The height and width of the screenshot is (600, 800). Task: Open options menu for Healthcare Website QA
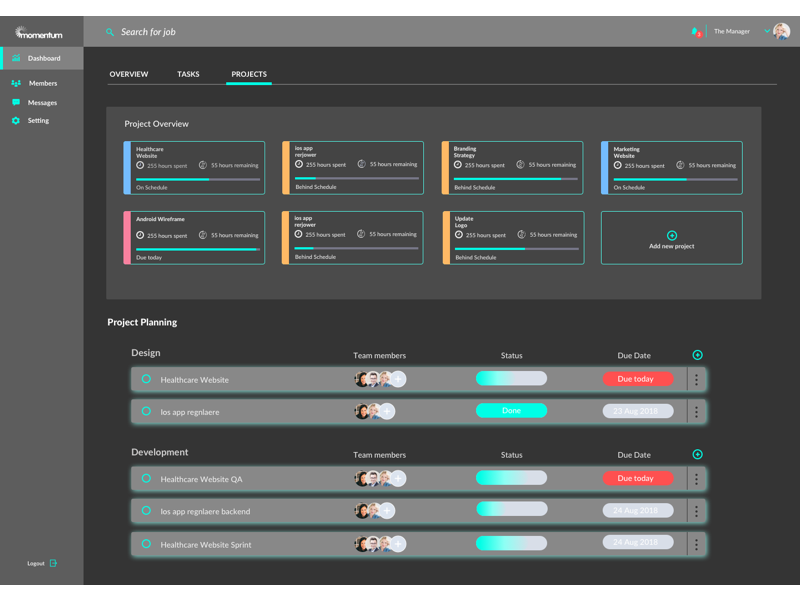click(x=696, y=478)
